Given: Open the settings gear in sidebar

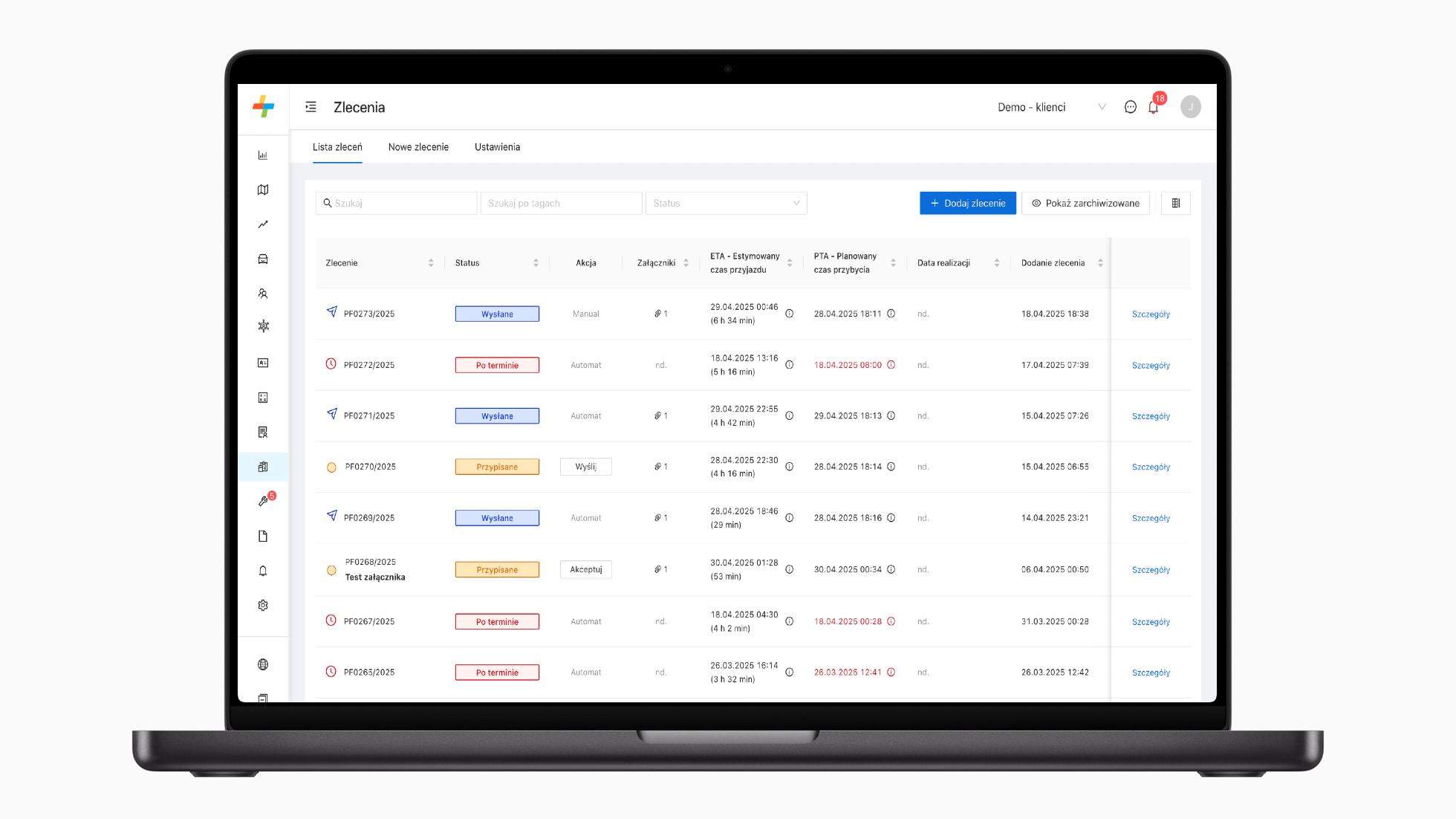Looking at the screenshot, I should (263, 606).
